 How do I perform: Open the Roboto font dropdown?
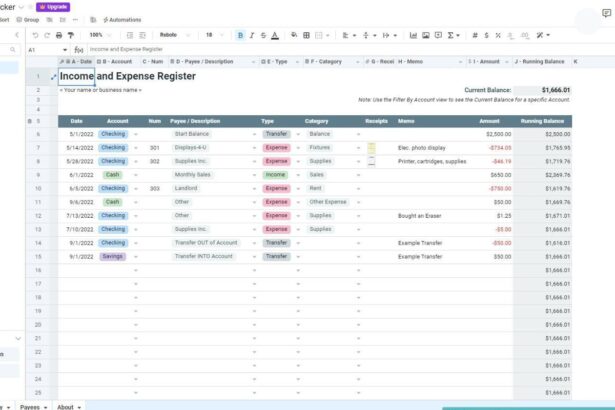click(175, 35)
